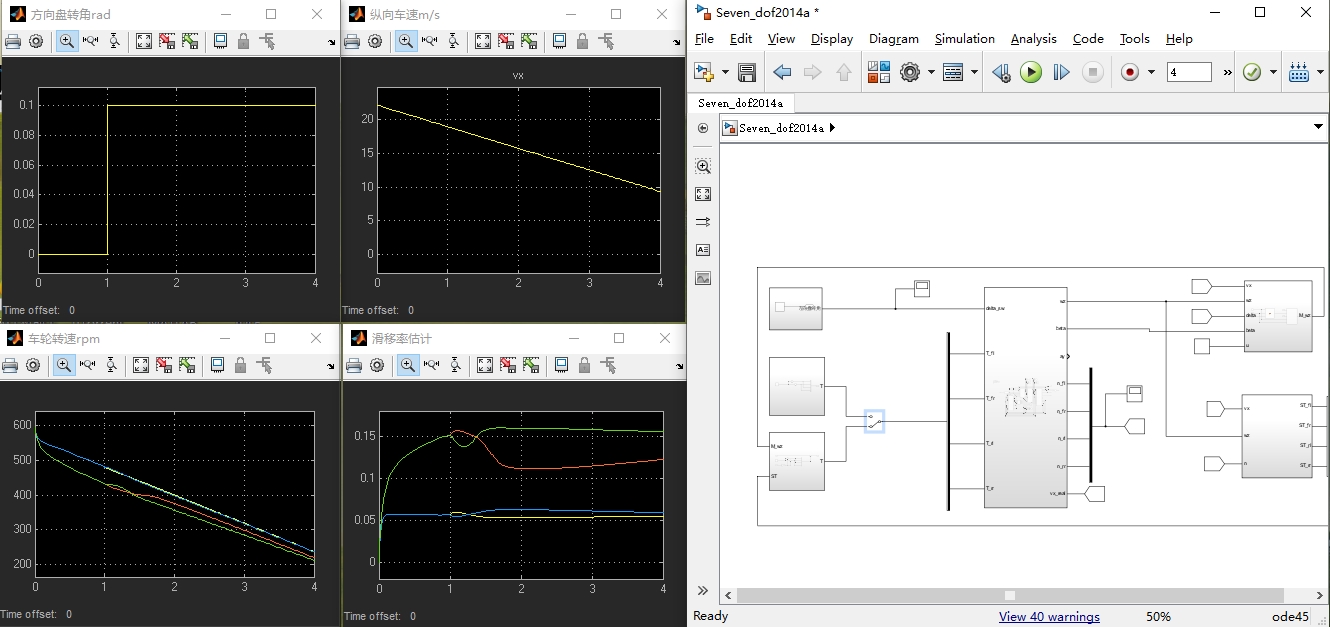1330x627 pixels.
Task: Toggle Zoom mode in 方向盘转角rad scope
Action: (x=67, y=41)
